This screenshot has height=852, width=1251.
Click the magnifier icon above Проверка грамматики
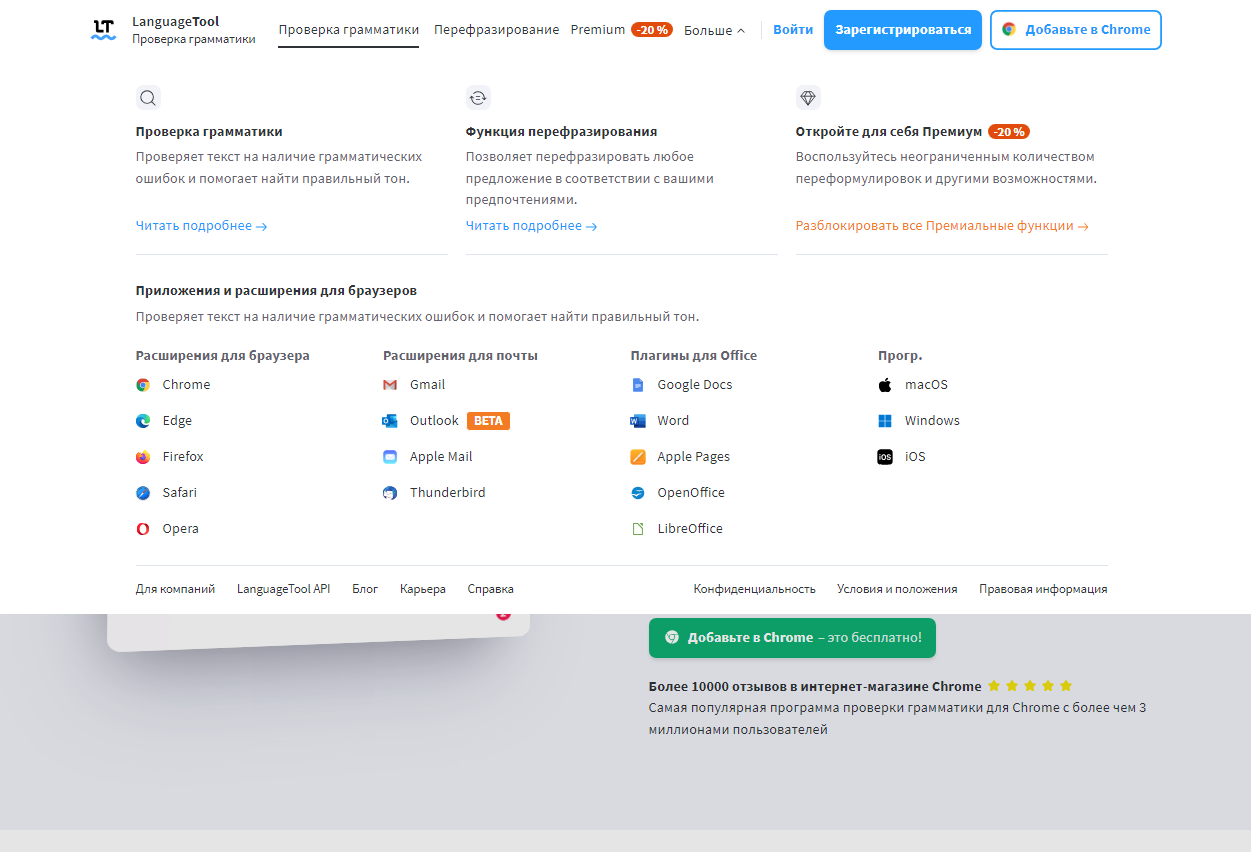click(148, 98)
